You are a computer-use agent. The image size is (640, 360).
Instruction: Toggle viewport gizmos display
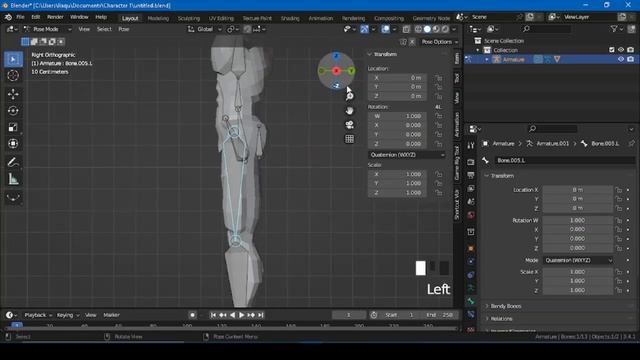pos(364,29)
